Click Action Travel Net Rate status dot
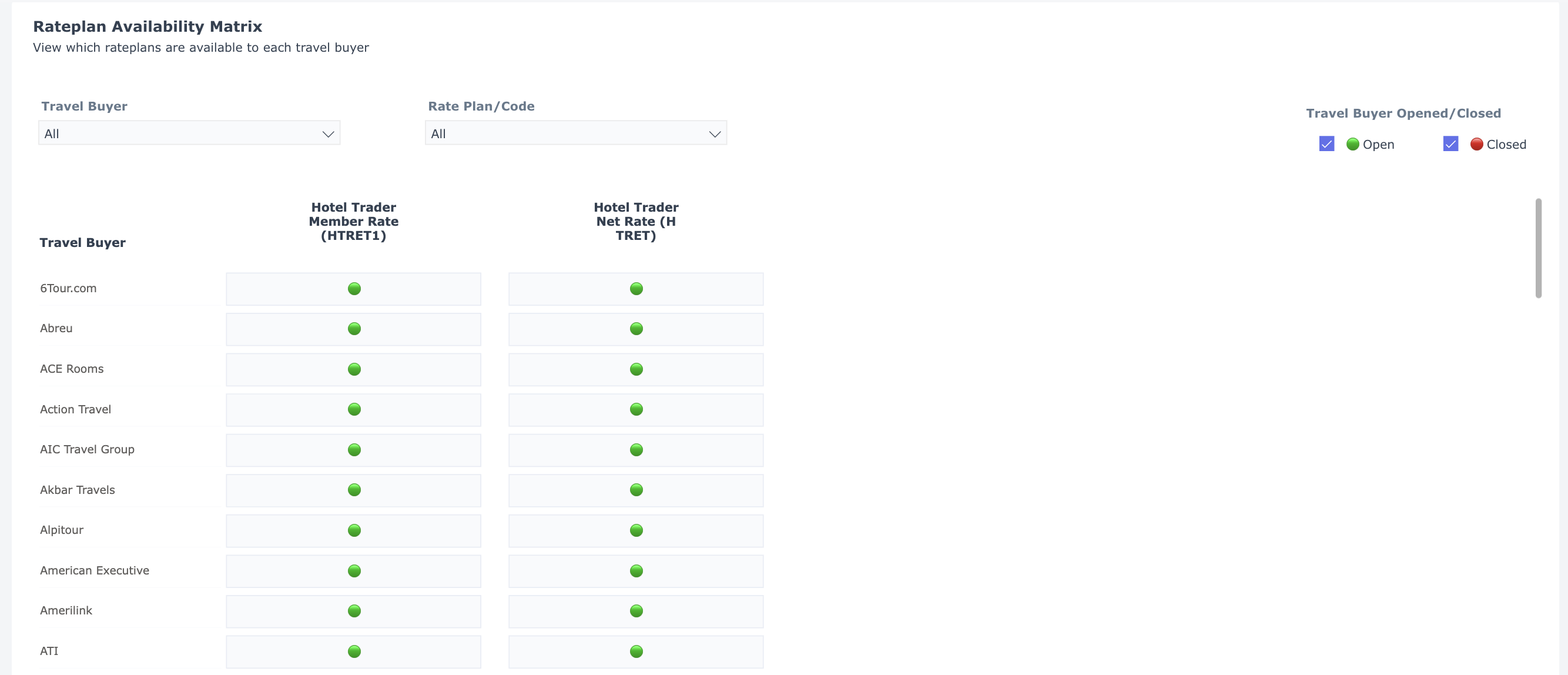Image resolution: width=1568 pixels, height=675 pixels. coord(636,409)
